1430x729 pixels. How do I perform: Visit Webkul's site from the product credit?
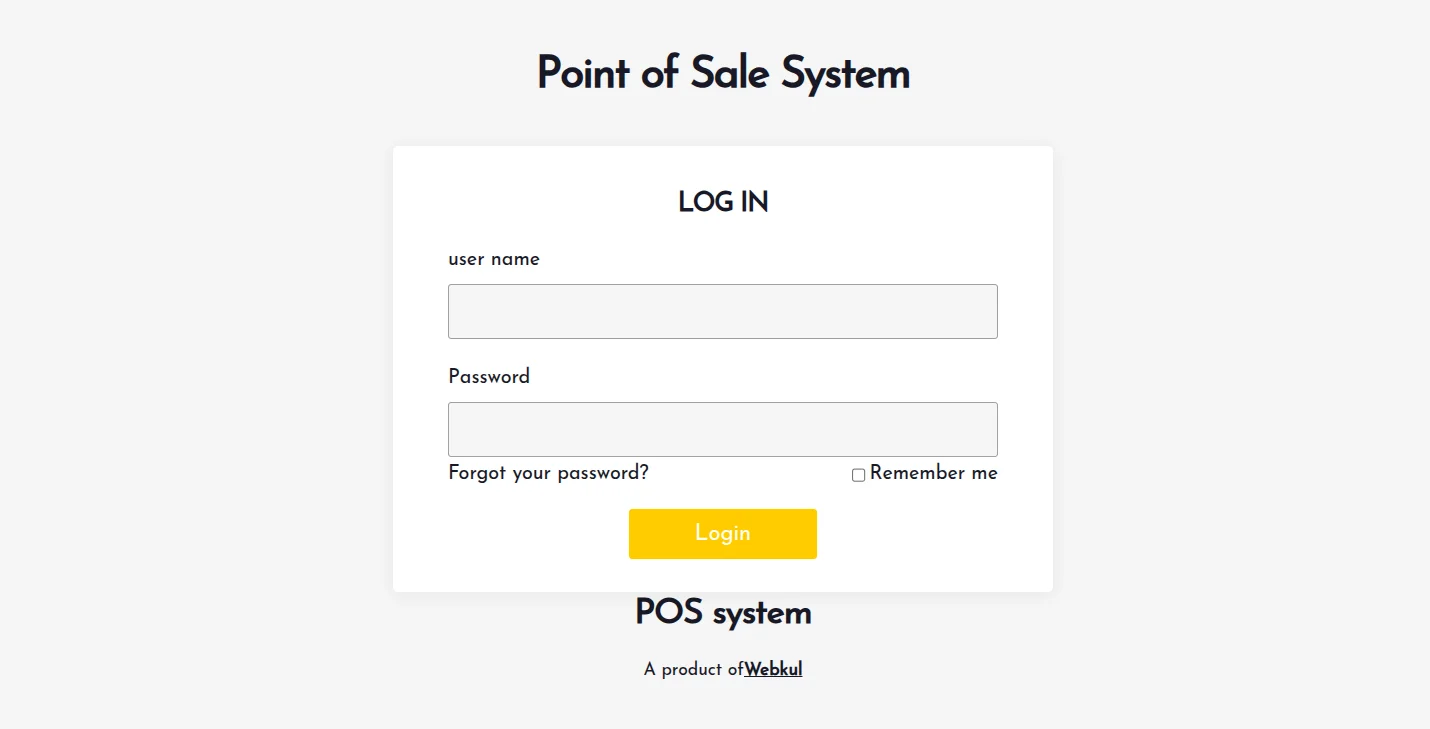click(773, 669)
